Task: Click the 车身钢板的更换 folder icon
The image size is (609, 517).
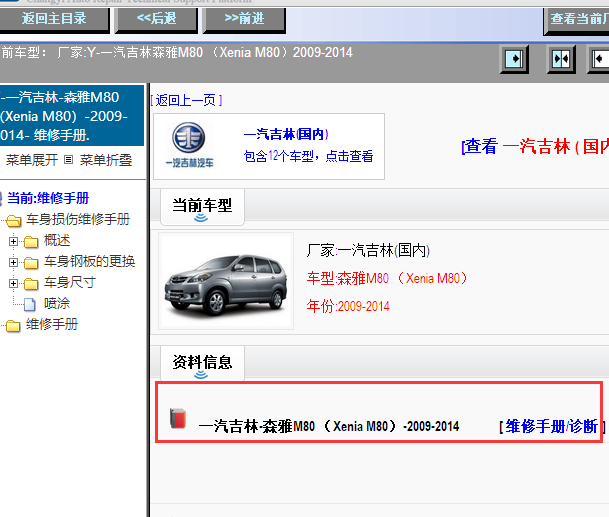Action: tap(31, 263)
